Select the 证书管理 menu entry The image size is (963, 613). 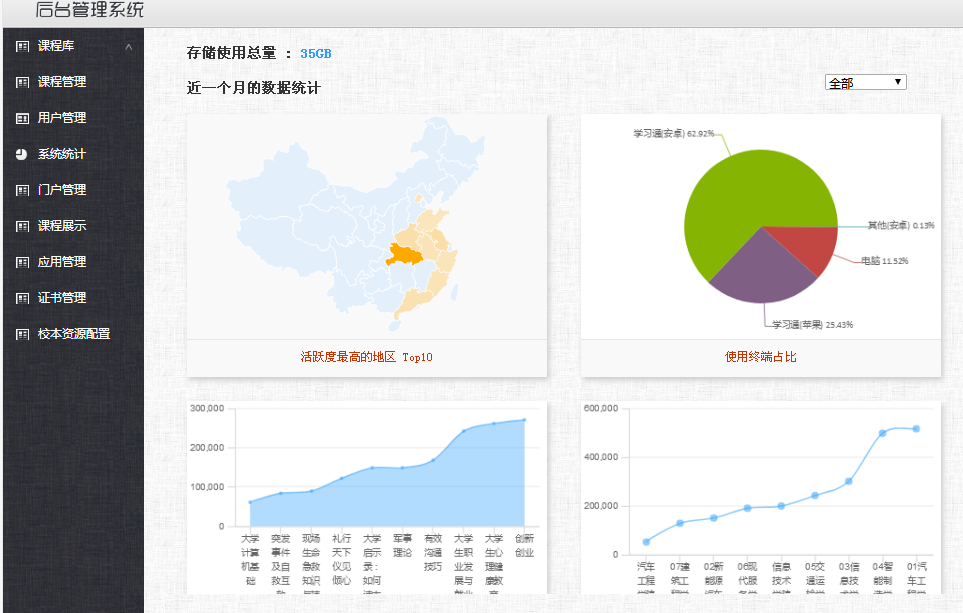tap(62, 298)
